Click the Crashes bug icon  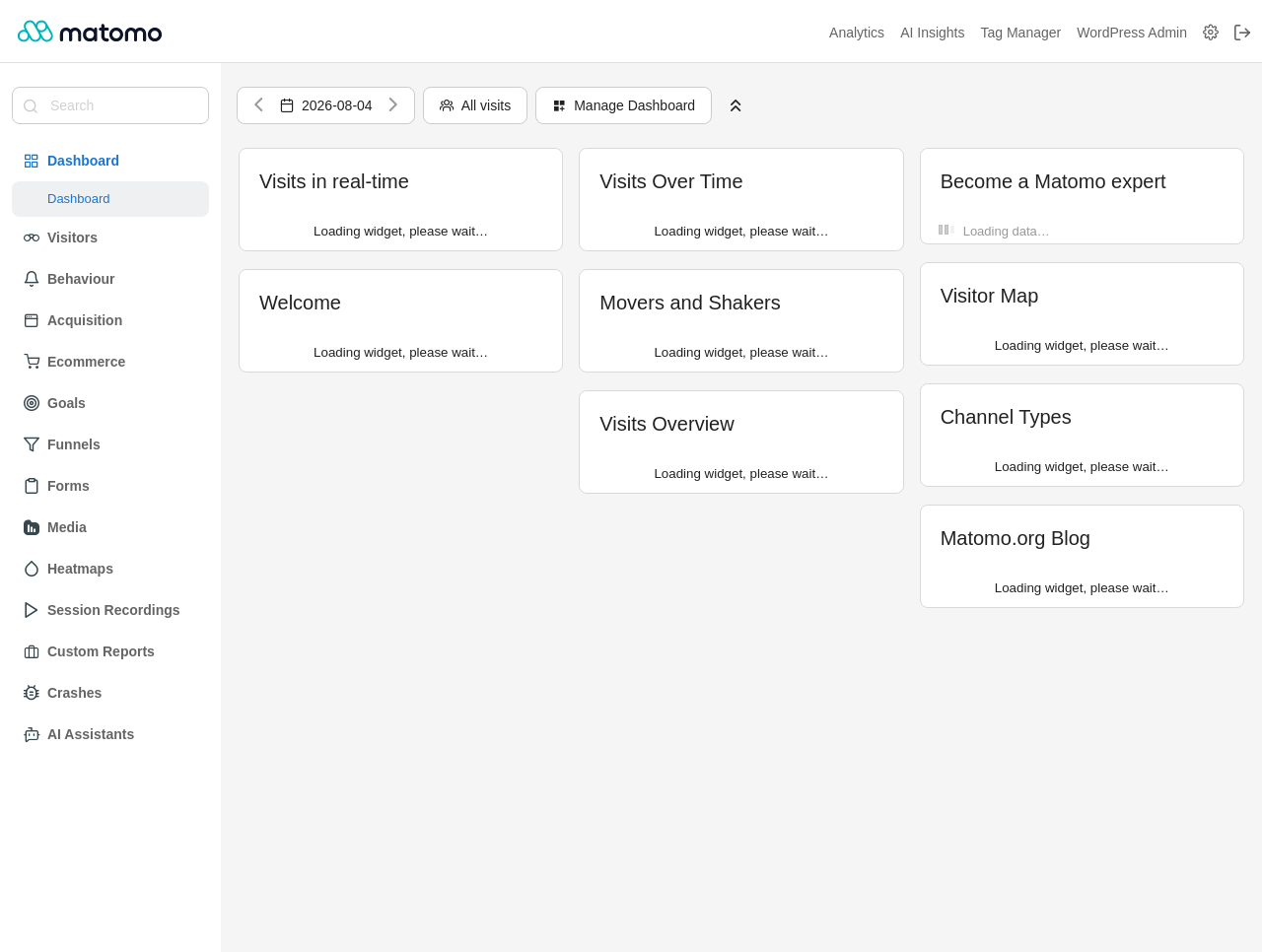point(32,693)
